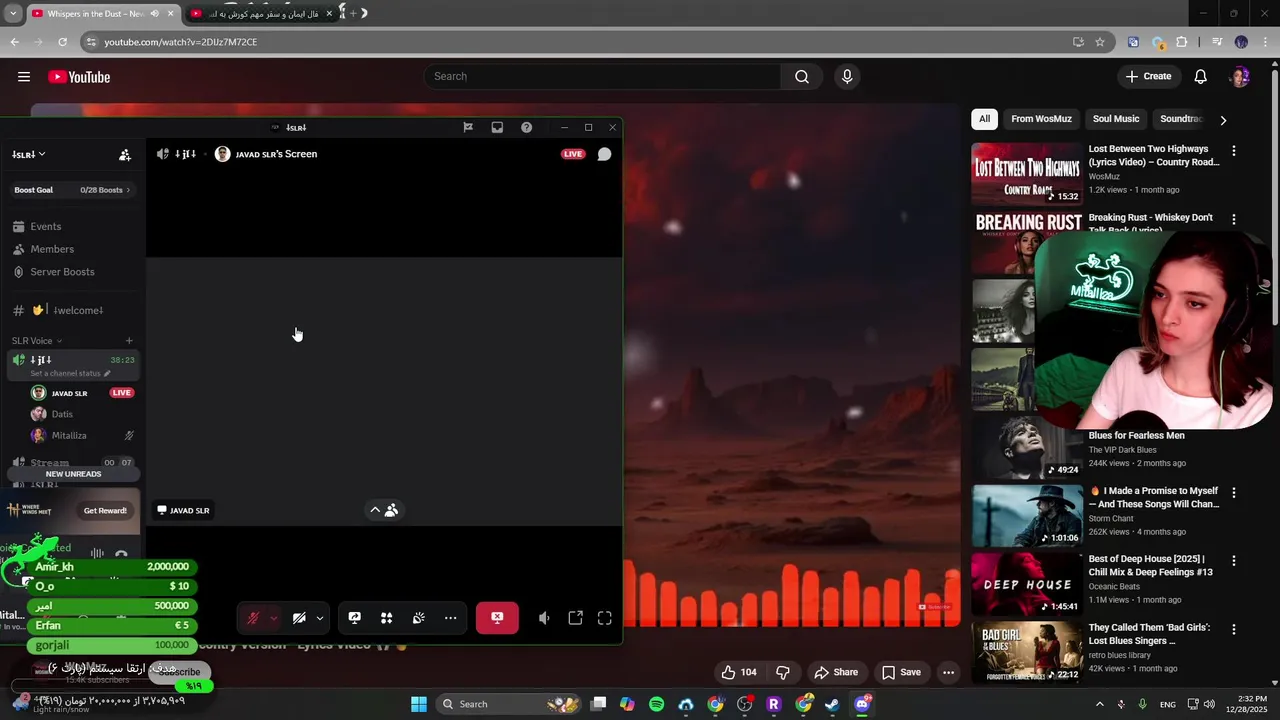Dislike the YouTube video

pos(783,672)
